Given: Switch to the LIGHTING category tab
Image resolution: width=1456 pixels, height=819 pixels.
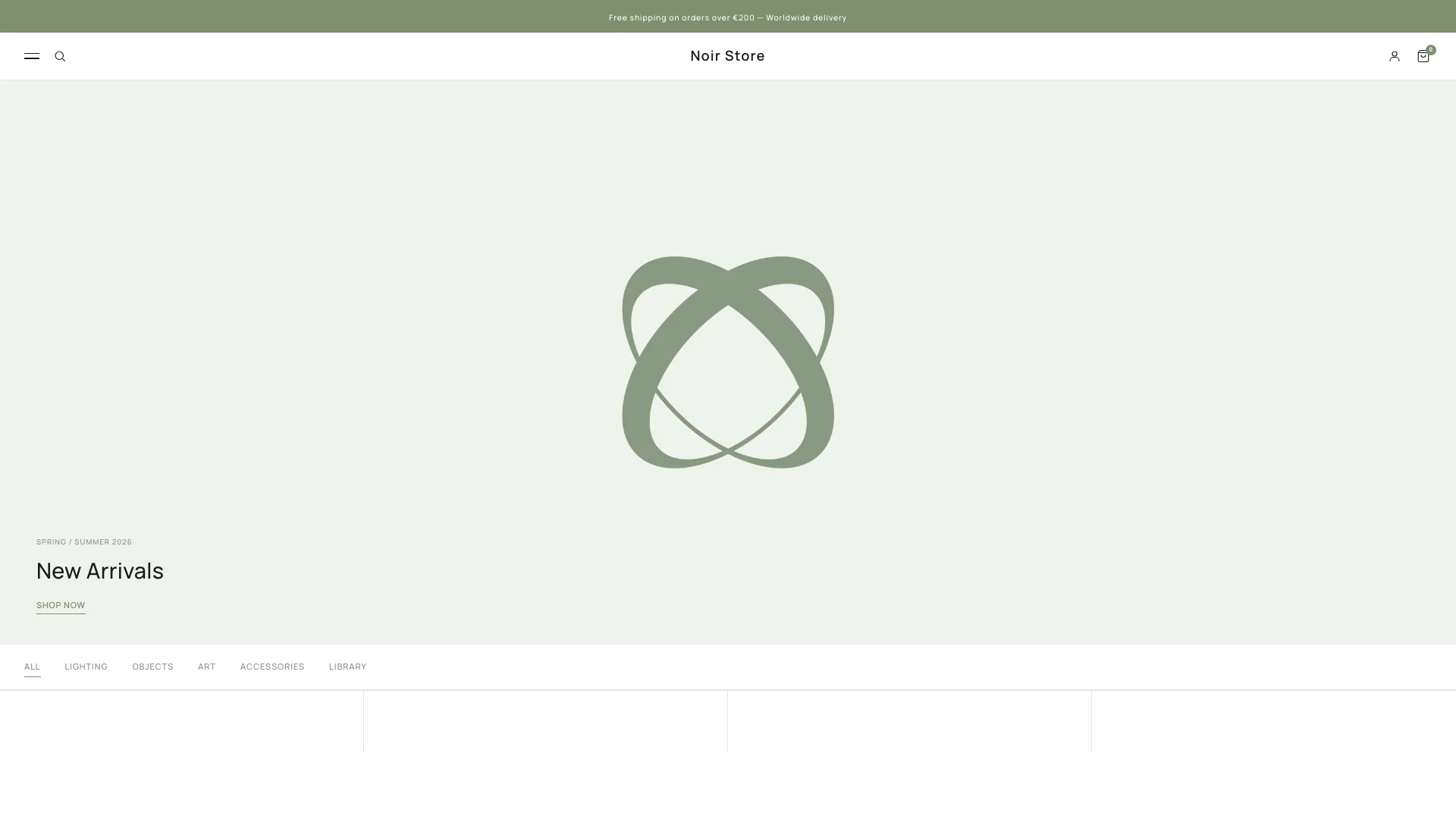Looking at the screenshot, I should 86,667.
